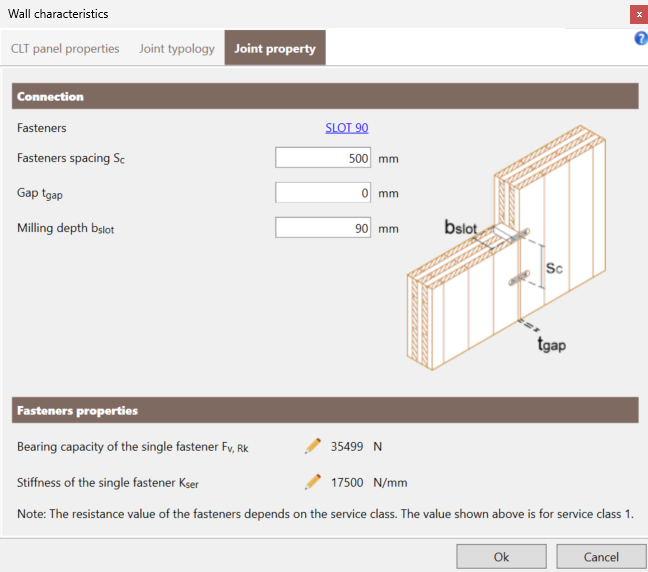Viewport: 648px width, 572px height.
Task: Click the Milling depth bslot field
Action: [x=323, y=228]
